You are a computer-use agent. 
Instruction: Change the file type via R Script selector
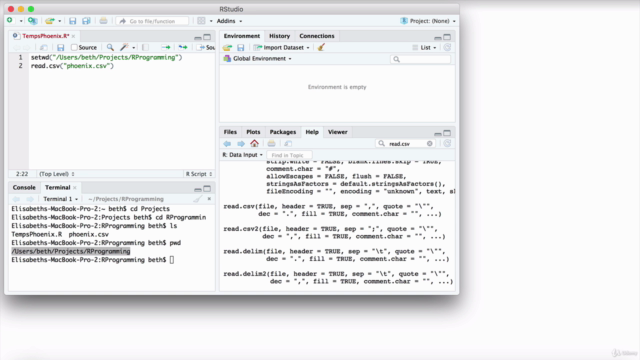[x=199, y=174]
